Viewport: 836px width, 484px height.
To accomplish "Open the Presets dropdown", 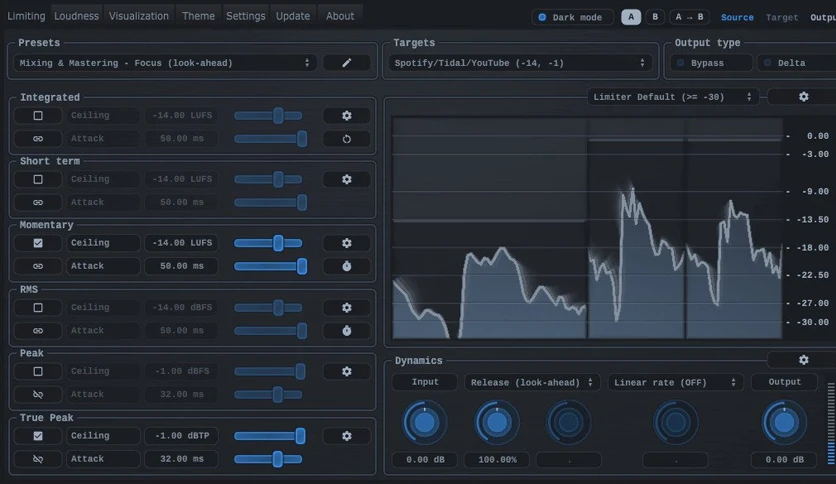I will click(165, 63).
